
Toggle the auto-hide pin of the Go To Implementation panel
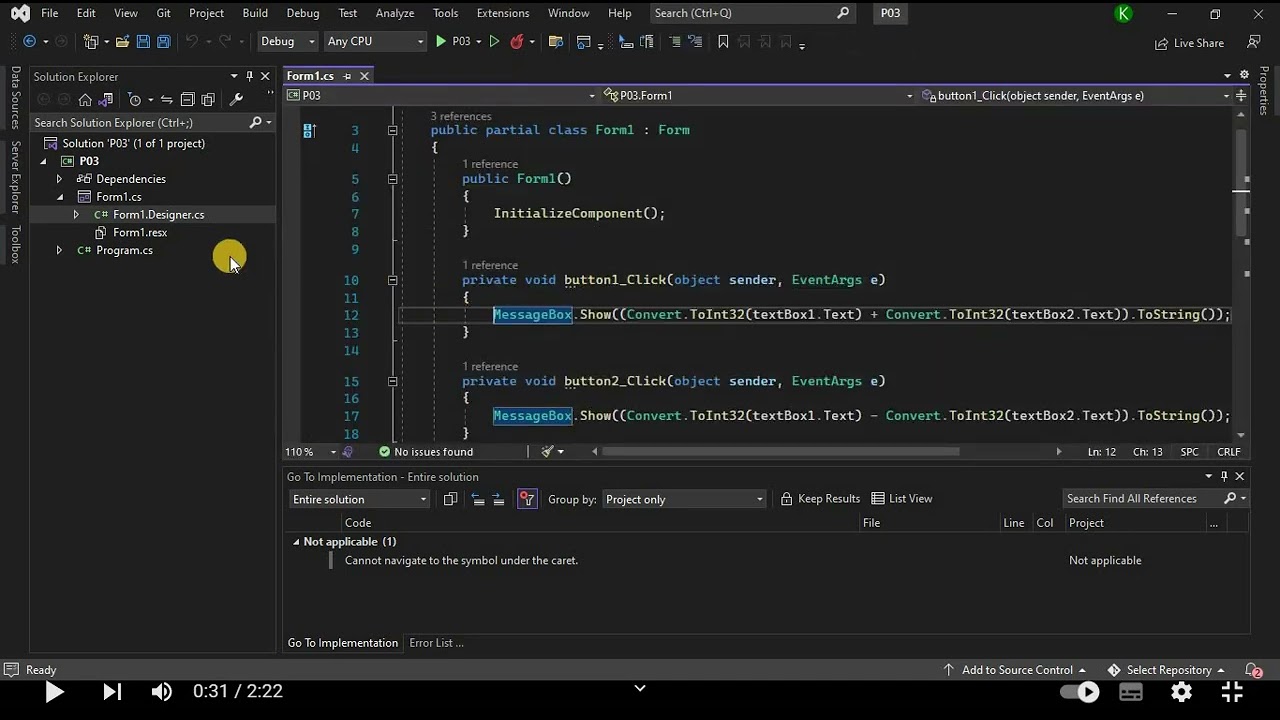pos(1224,477)
